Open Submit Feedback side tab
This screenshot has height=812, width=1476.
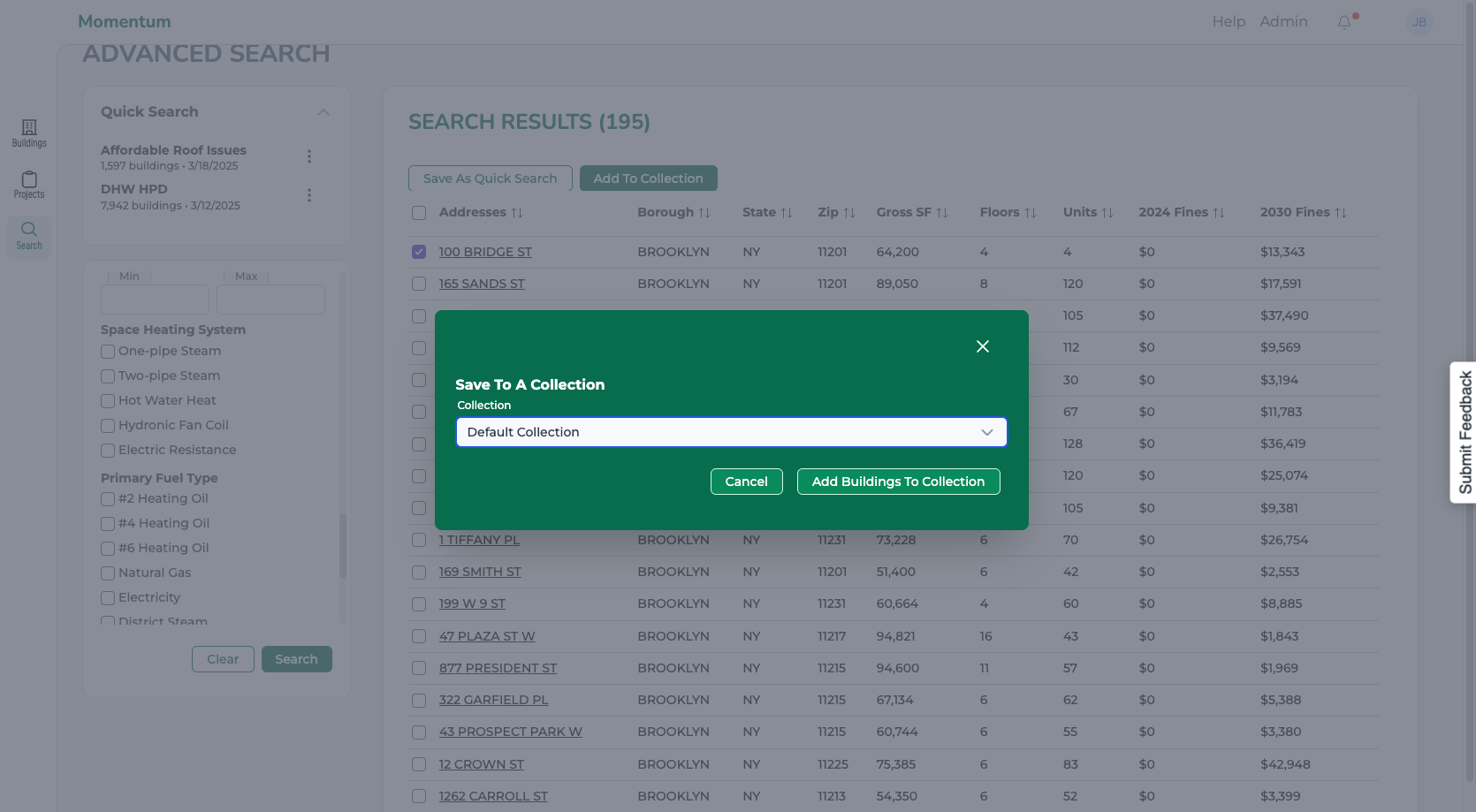1465,432
